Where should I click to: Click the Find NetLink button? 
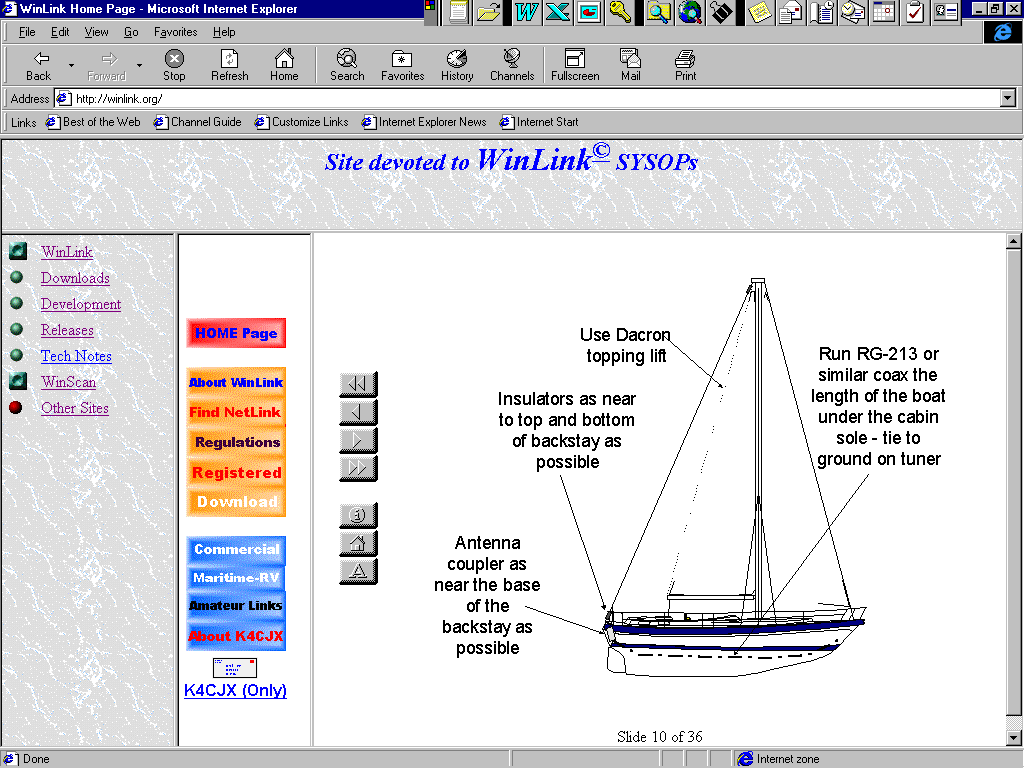pyautogui.click(x=236, y=412)
